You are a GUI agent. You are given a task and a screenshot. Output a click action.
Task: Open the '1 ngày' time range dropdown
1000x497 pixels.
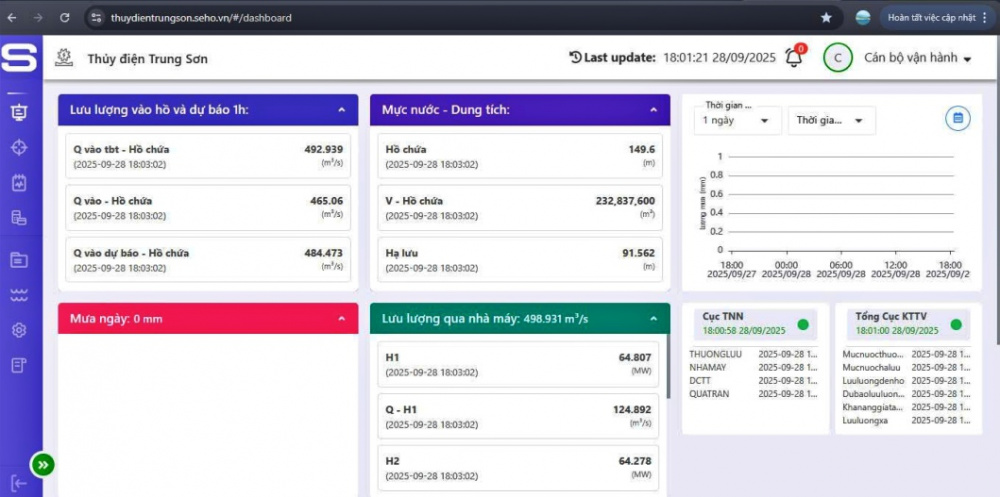(x=735, y=120)
